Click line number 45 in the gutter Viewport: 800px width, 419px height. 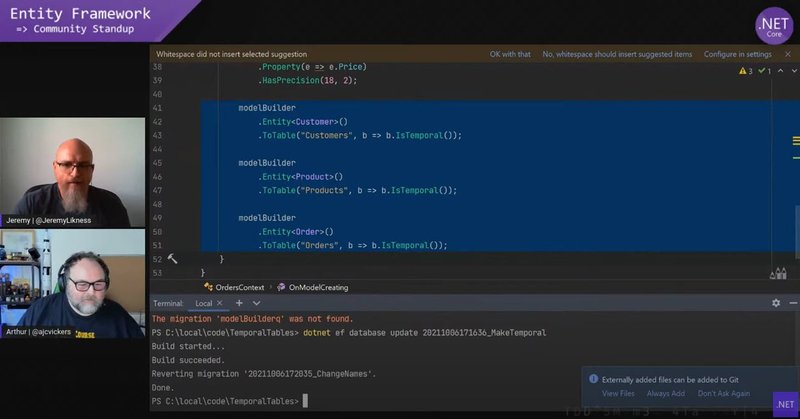click(x=157, y=163)
